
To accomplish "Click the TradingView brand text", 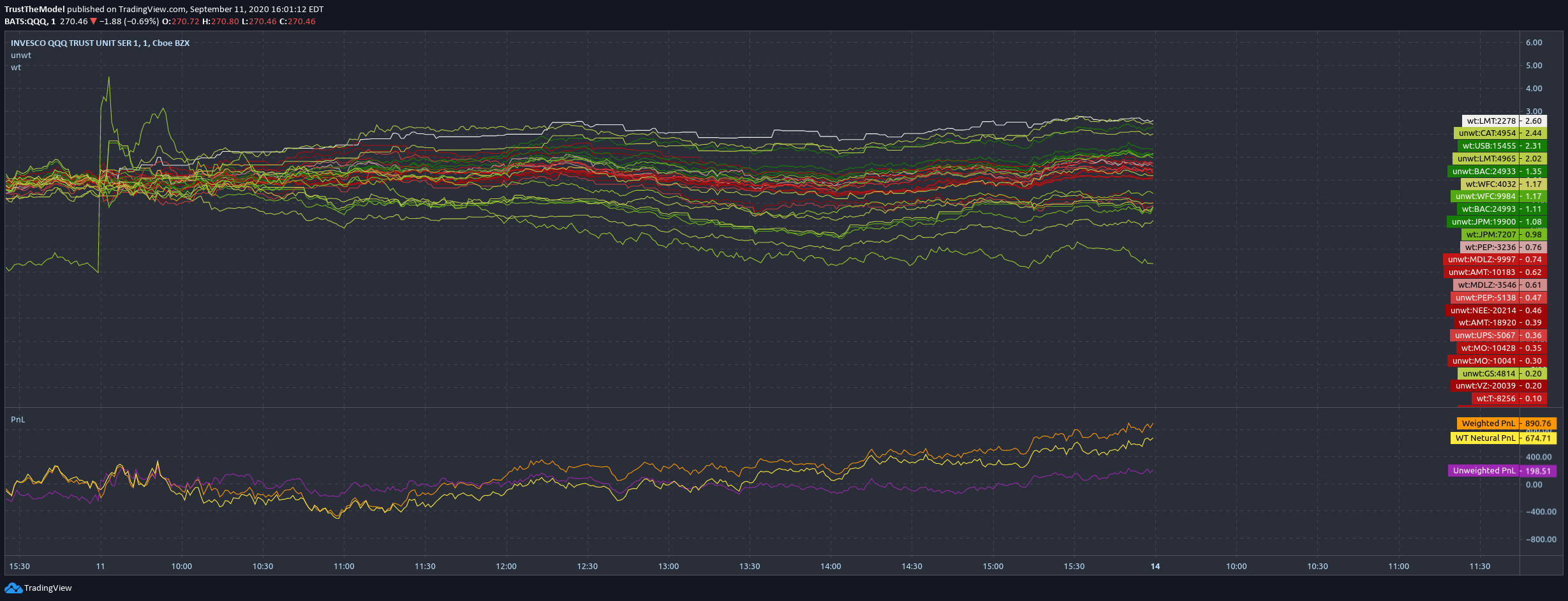I will click(48, 588).
